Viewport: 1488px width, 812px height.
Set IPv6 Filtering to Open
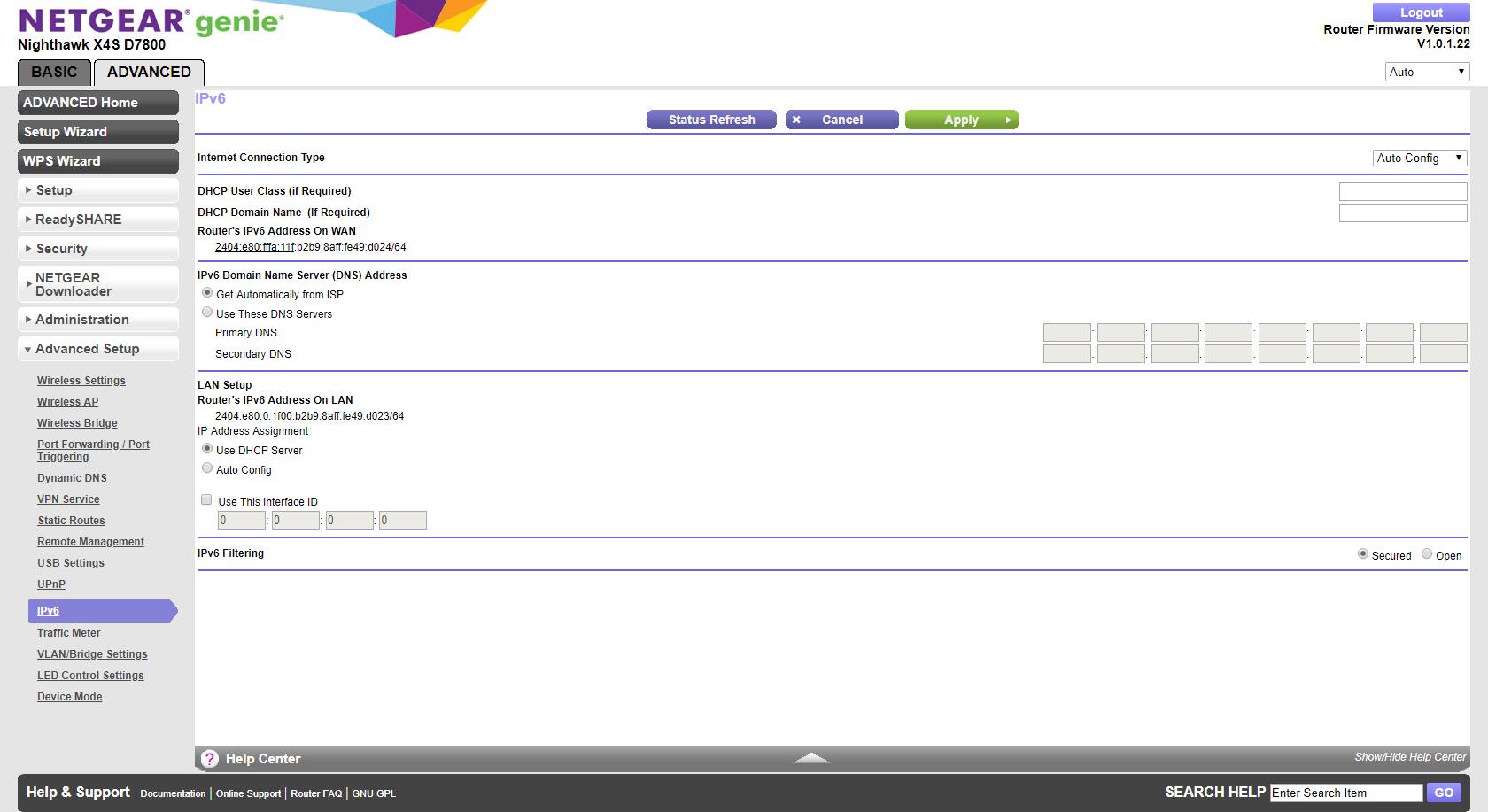1427,554
